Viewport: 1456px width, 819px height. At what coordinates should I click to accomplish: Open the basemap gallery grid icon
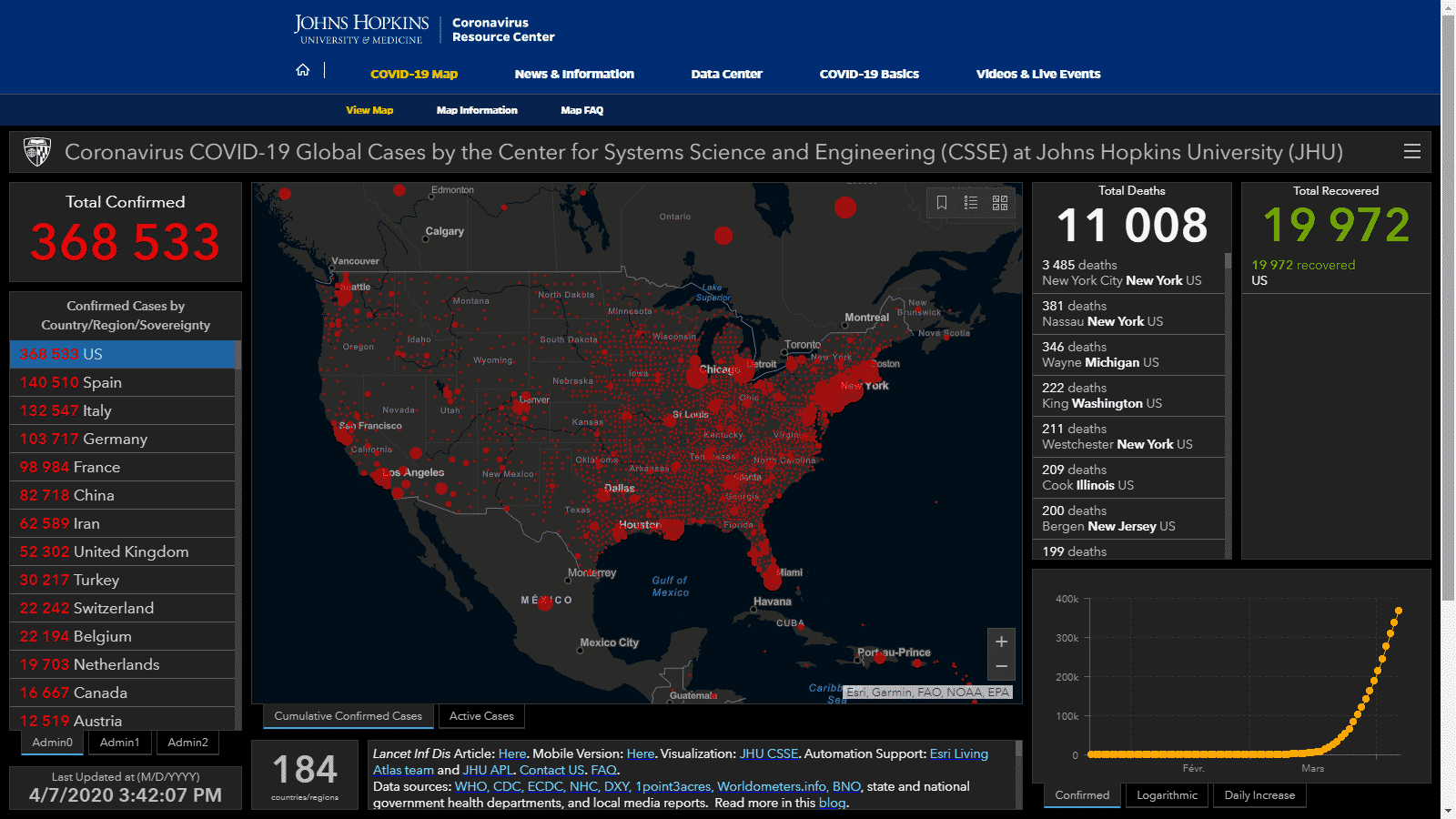click(1000, 203)
